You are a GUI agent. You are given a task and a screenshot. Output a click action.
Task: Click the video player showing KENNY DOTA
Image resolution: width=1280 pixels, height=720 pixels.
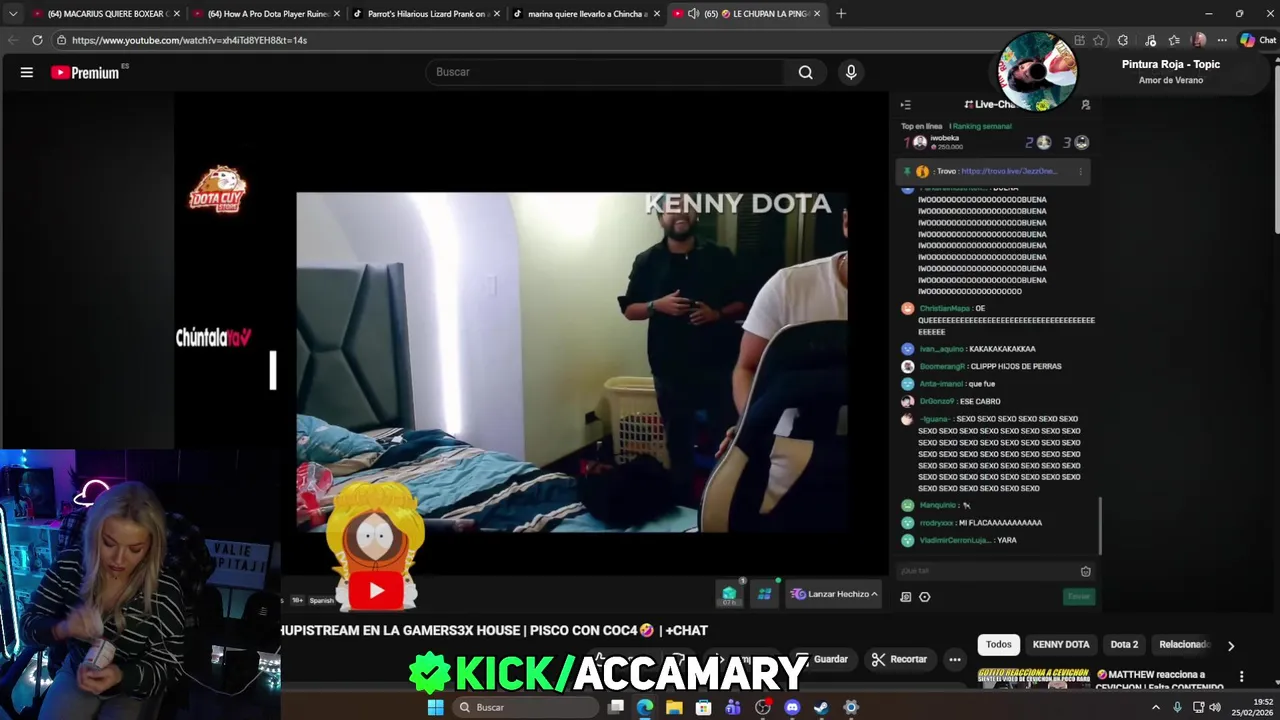pos(572,362)
